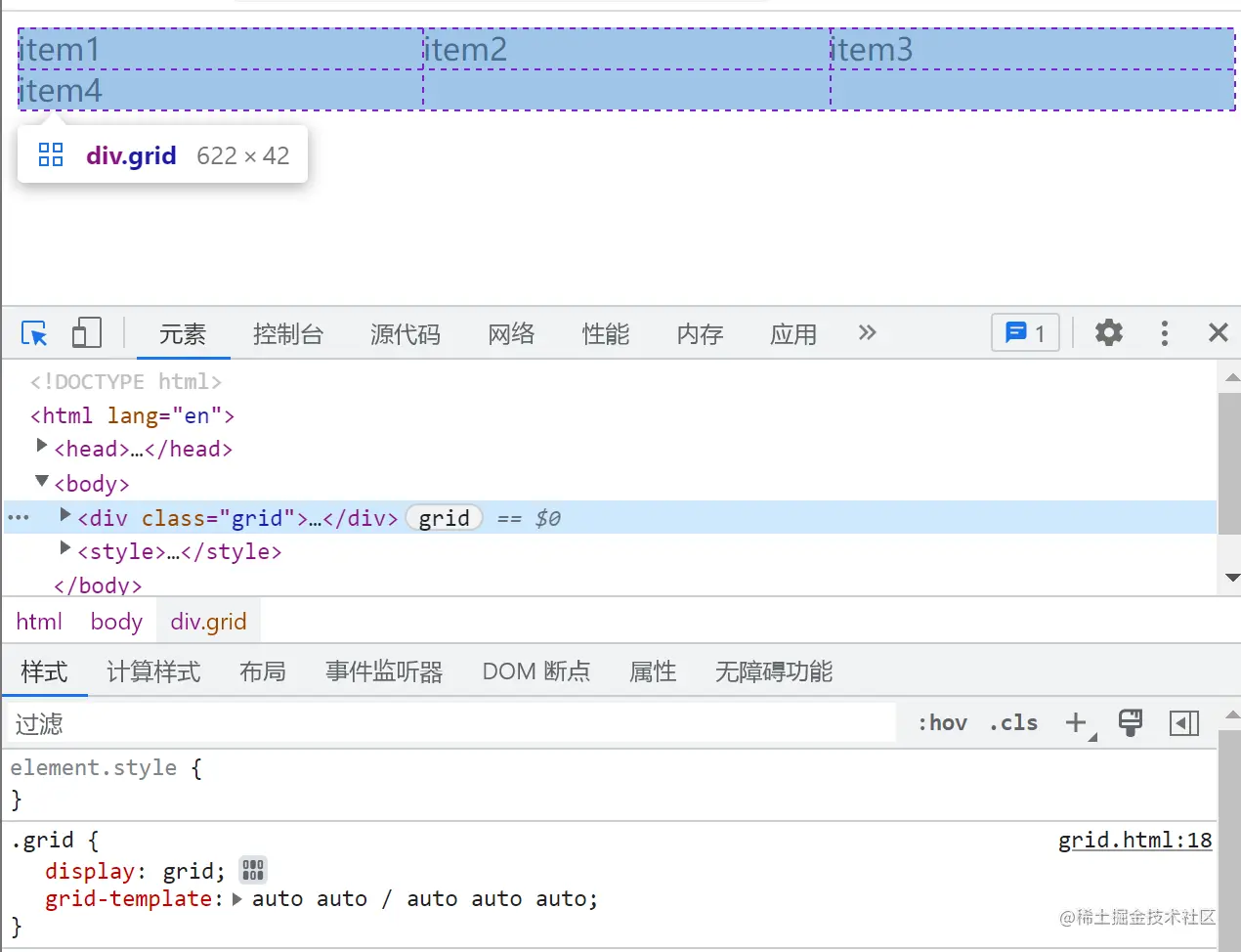The image size is (1241, 952).
Task: Open the DevTools three-dot options menu
Action: 1164,333
